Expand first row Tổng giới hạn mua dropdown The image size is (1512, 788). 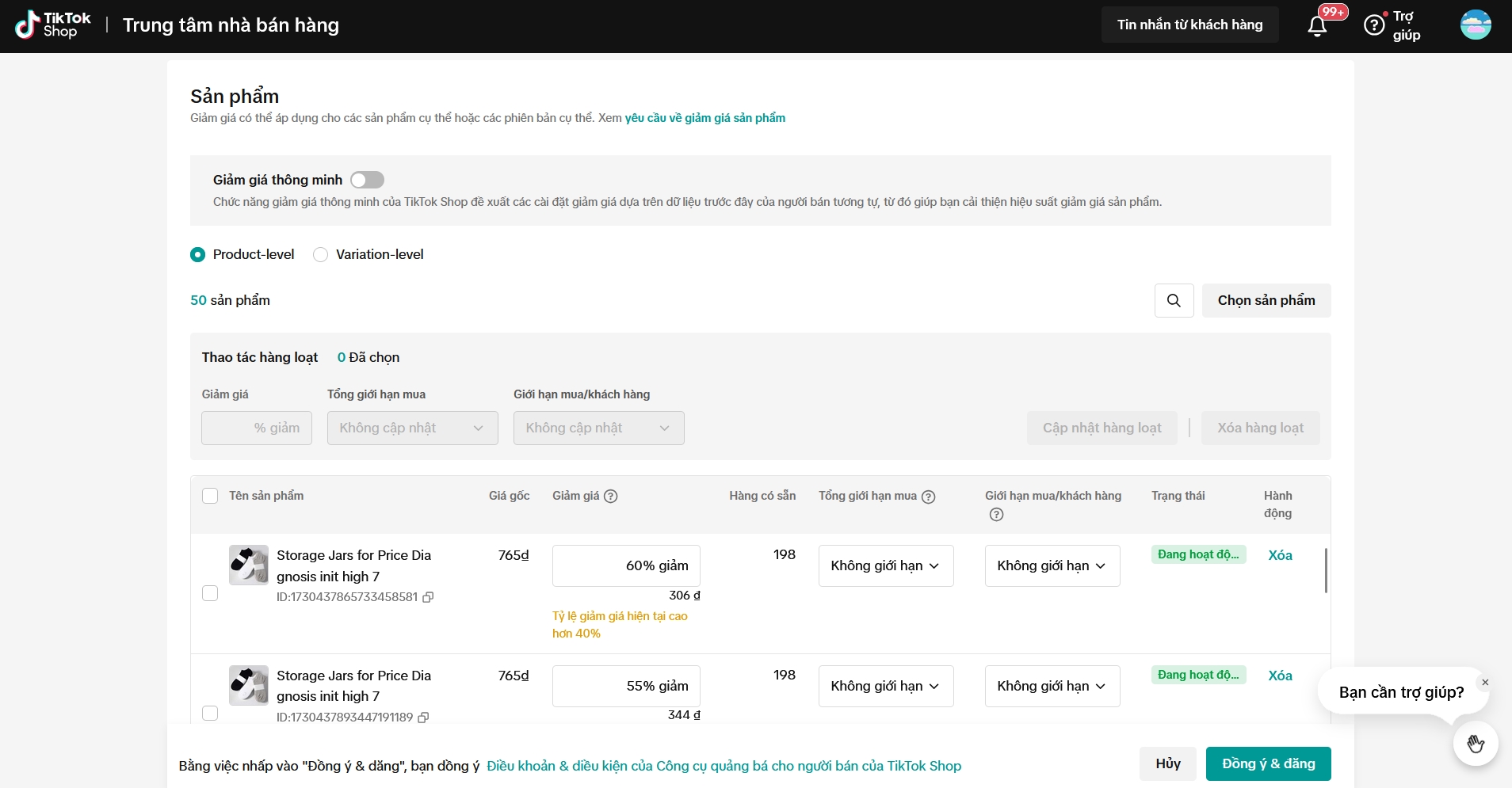point(885,565)
